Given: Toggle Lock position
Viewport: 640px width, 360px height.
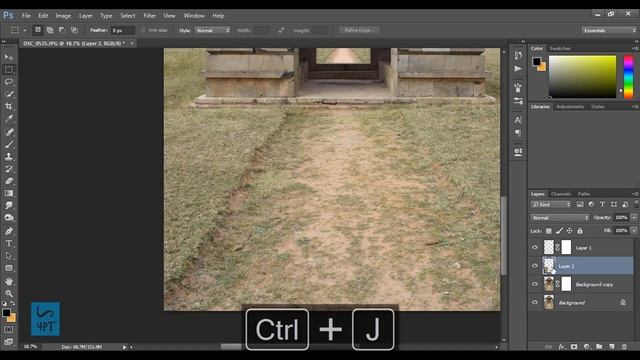Looking at the screenshot, I should (x=569, y=231).
